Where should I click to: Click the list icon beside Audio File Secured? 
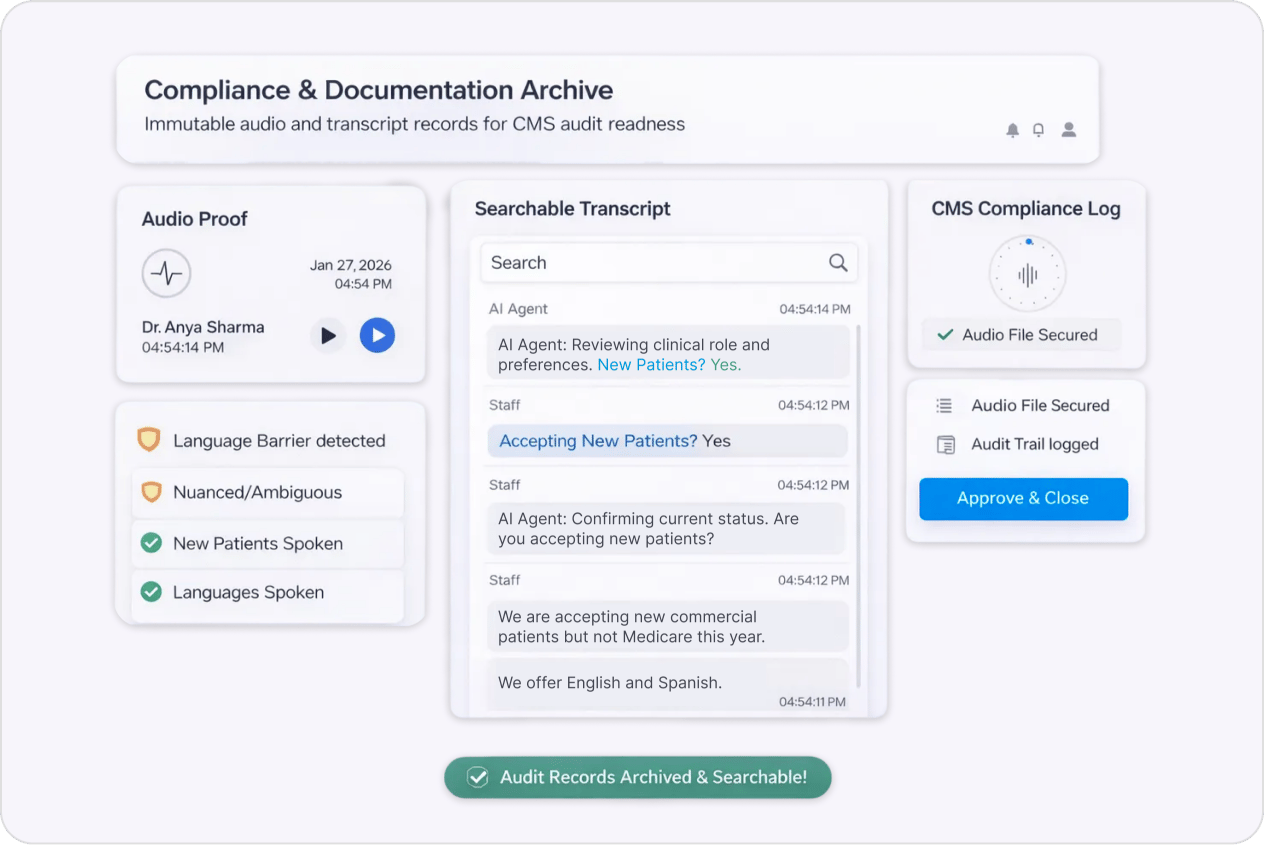tap(942, 405)
